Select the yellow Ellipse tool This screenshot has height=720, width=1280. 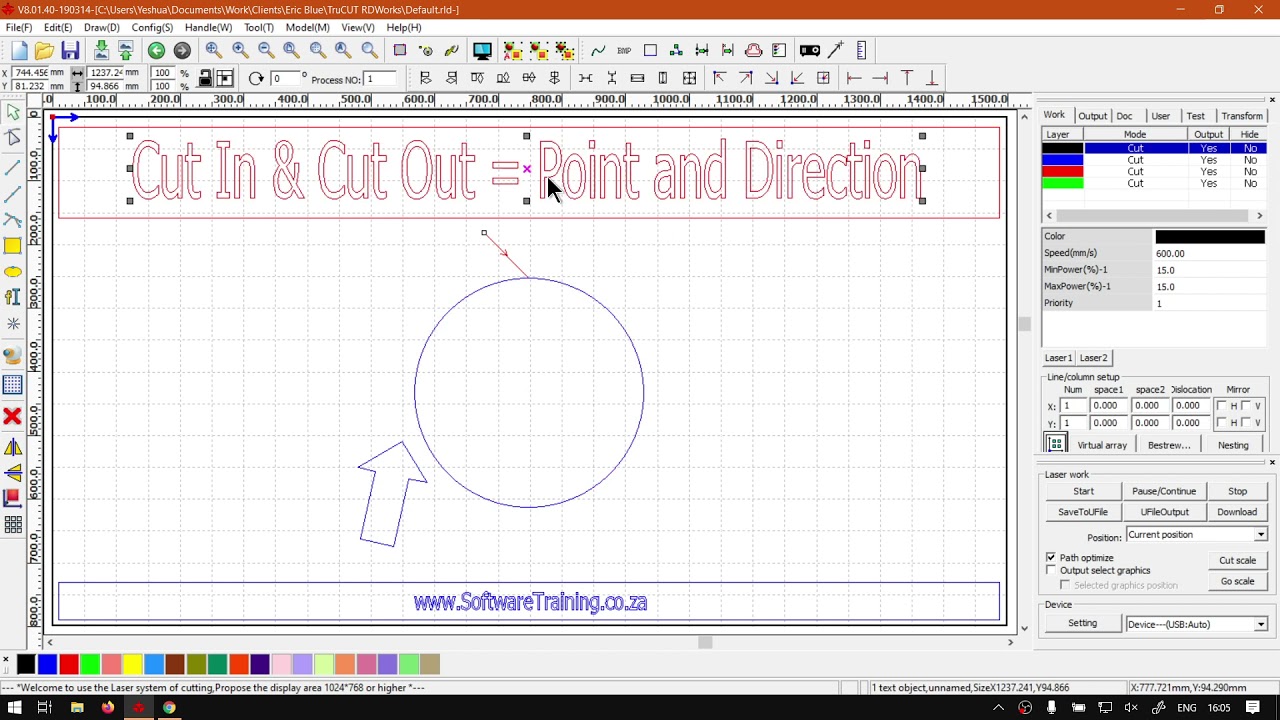[x=13, y=272]
